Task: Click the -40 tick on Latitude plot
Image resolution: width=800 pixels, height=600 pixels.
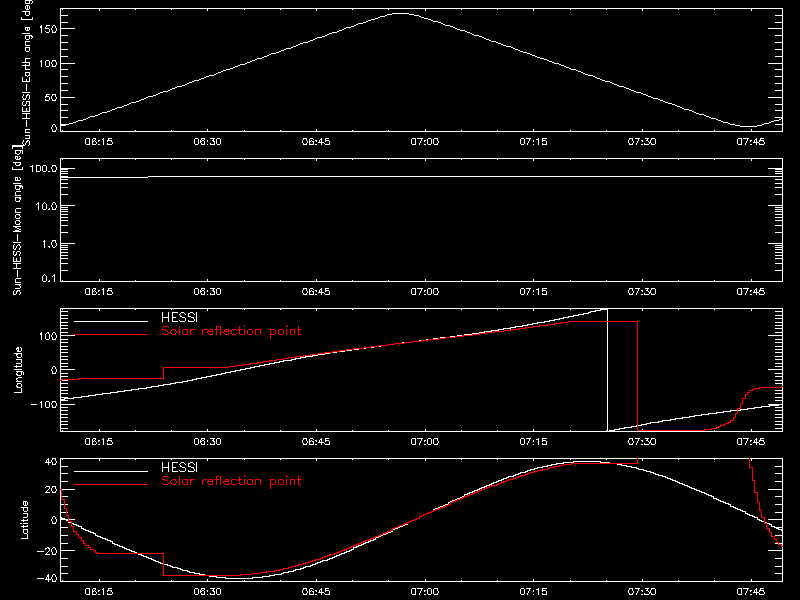Action: [x=47, y=578]
